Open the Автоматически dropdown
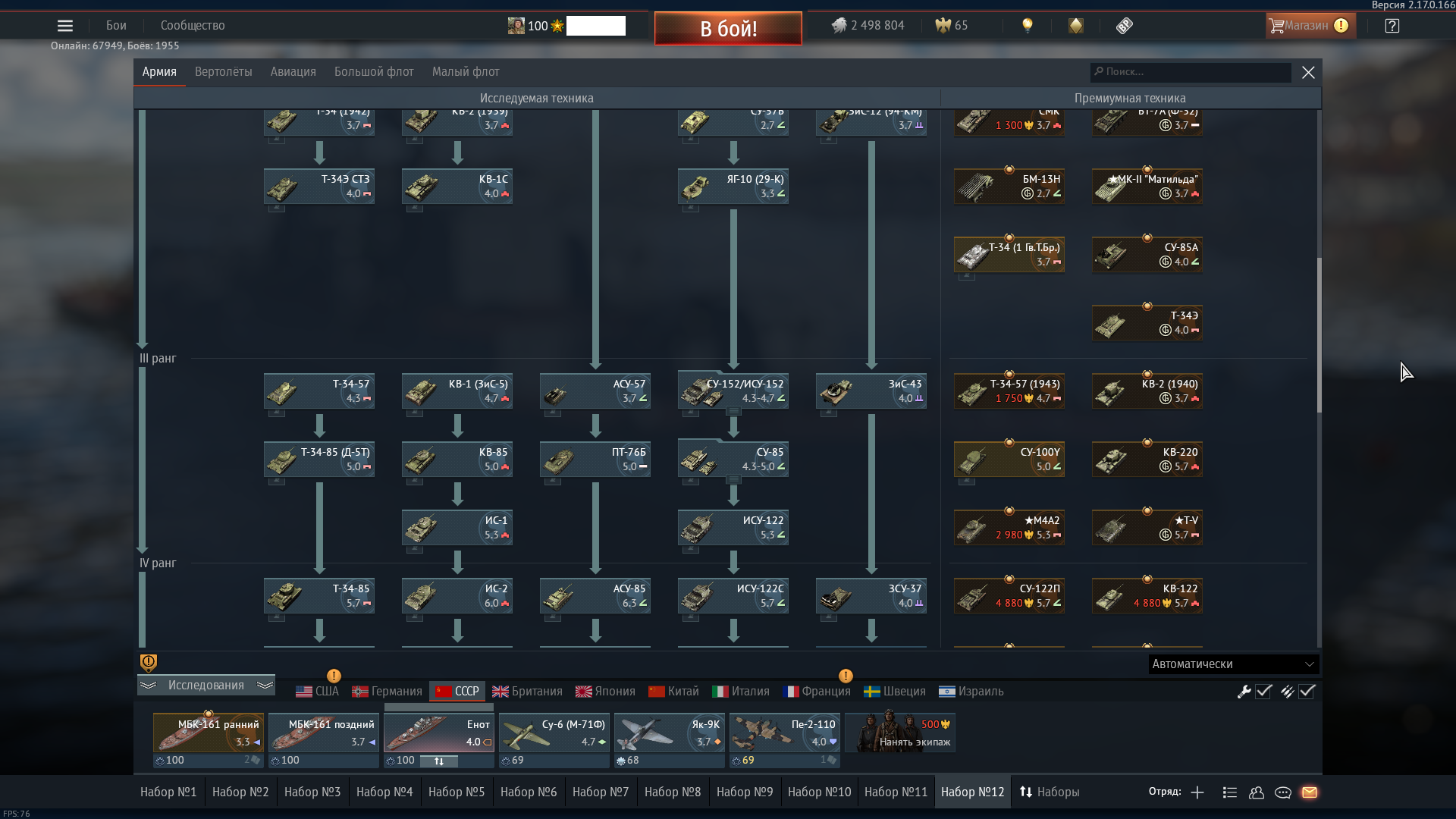This screenshot has height=819, width=1456. tap(1233, 664)
